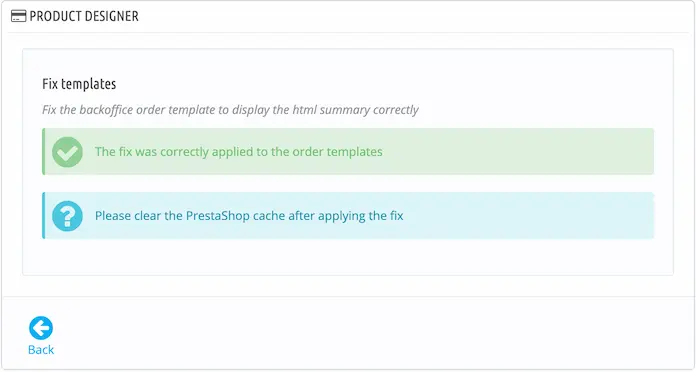Click the Fix templates heading
This screenshot has height=372, width=696.
(79, 84)
